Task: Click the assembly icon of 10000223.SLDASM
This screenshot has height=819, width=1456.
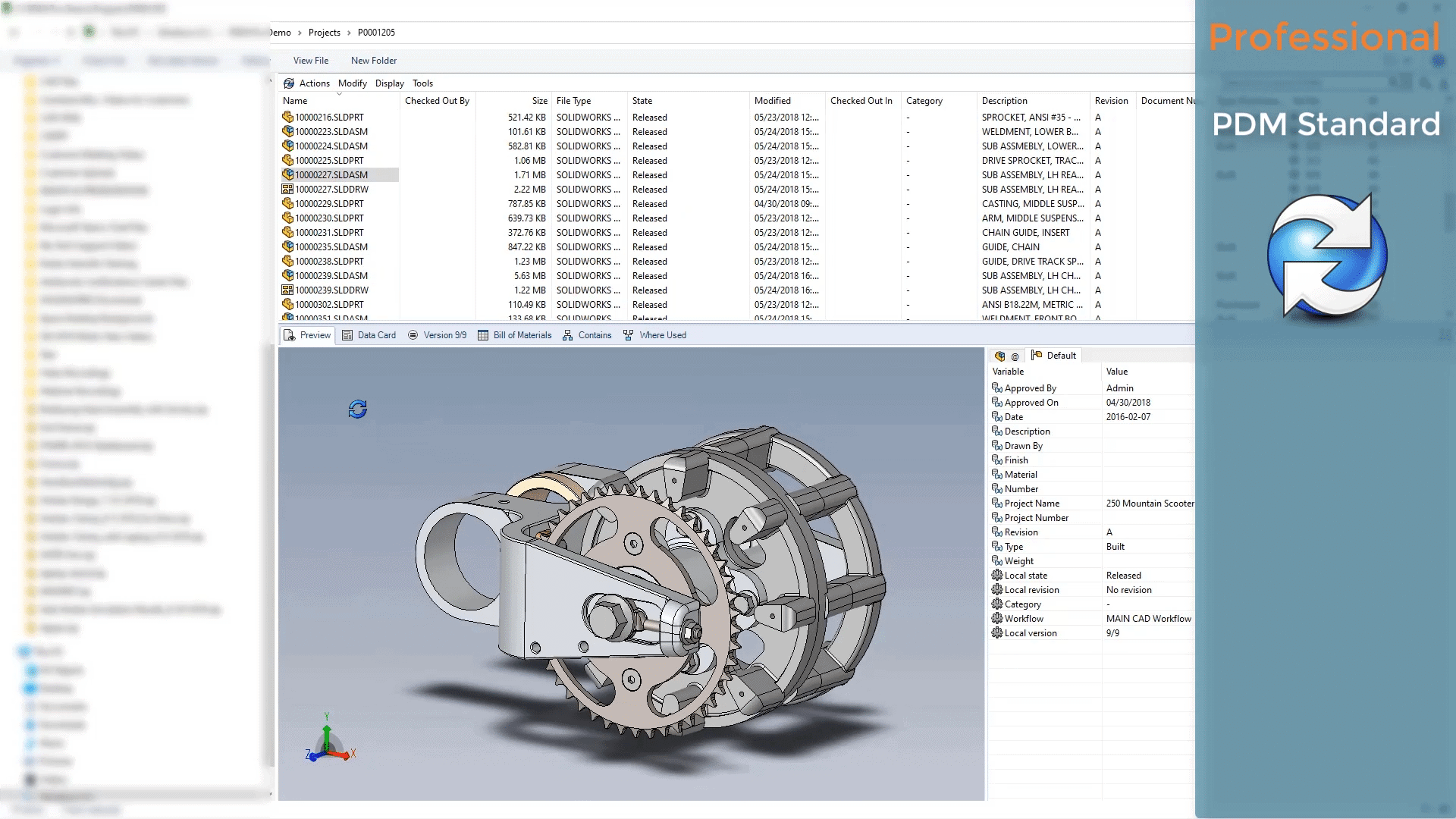Action: [287, 132]
